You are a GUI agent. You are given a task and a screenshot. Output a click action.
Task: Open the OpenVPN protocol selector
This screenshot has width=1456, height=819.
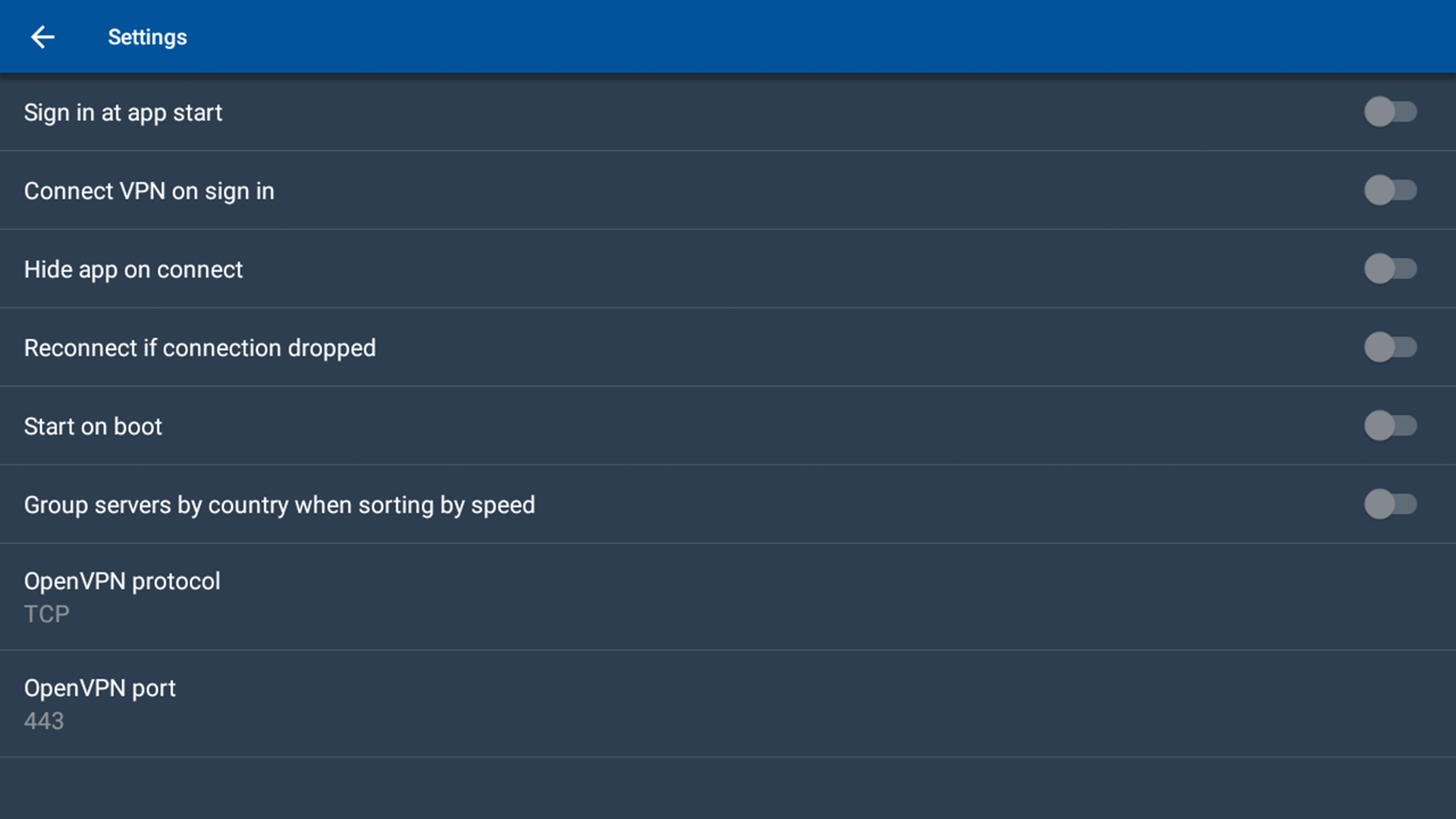pyautogui.click(x=122, y=582)
